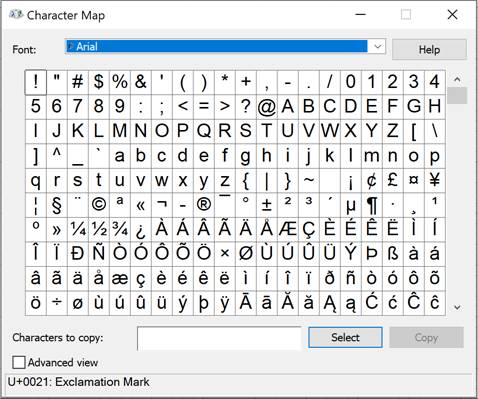The height and width of the screenshot is (399, 478).
Task: Select the percent % character
Action: 120,82
